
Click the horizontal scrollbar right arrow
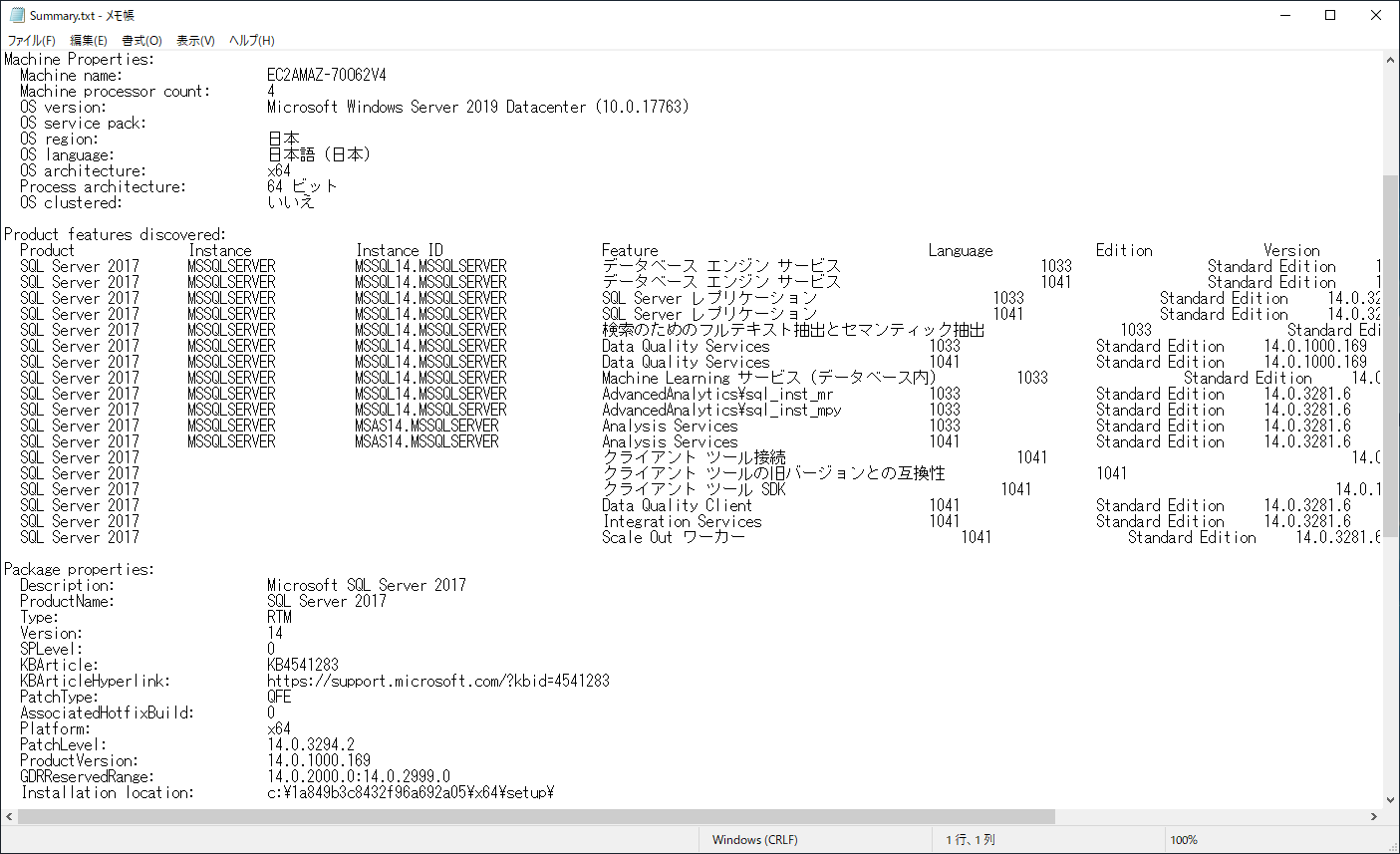click(x=1373, y=816)
